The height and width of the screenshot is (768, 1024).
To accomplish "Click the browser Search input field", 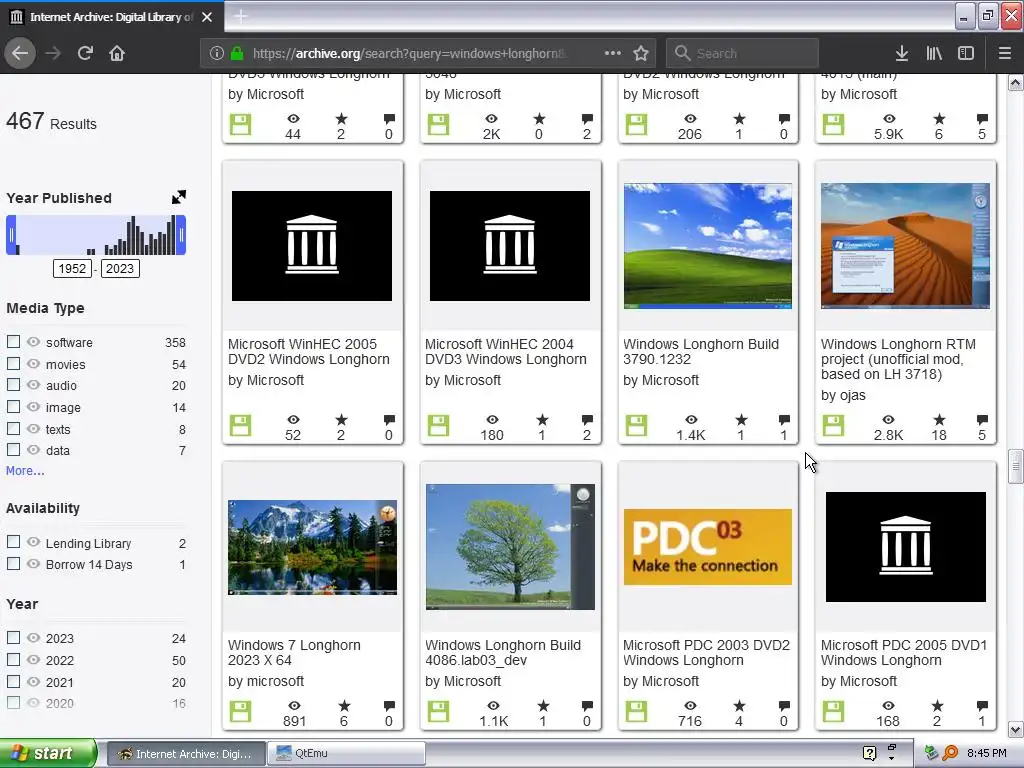I will [x=742, y=53].
